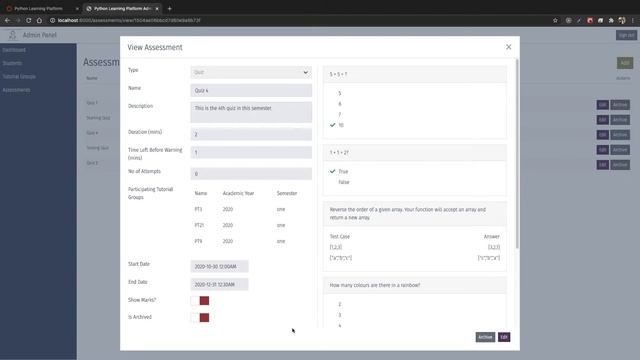The height and width of the screenshot is (360, 640).
Task: Click Archive button in the Quiz 1 row
Action: (620, 105)
